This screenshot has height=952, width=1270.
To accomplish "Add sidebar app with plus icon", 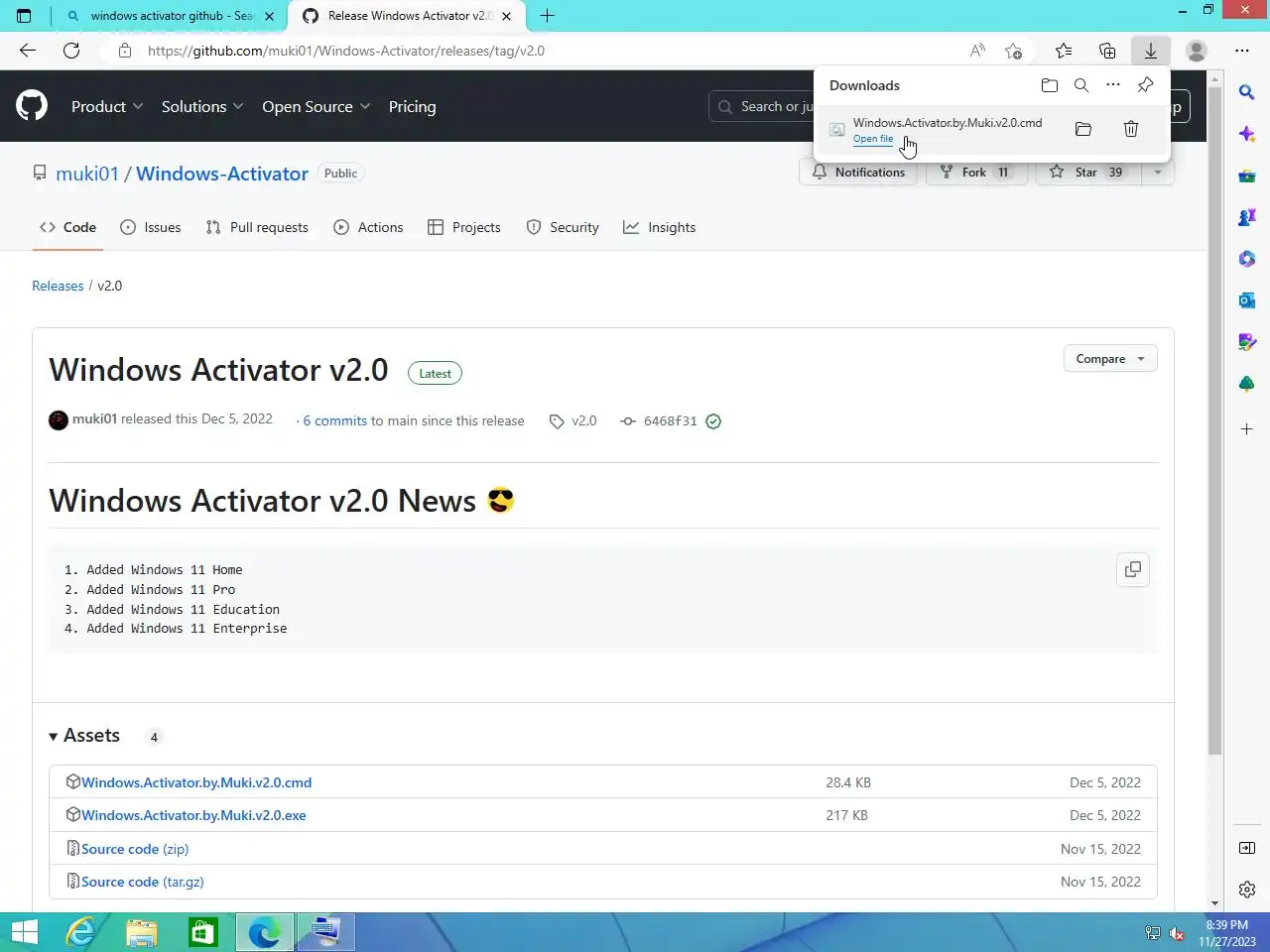I will [x=1247, y=429].
